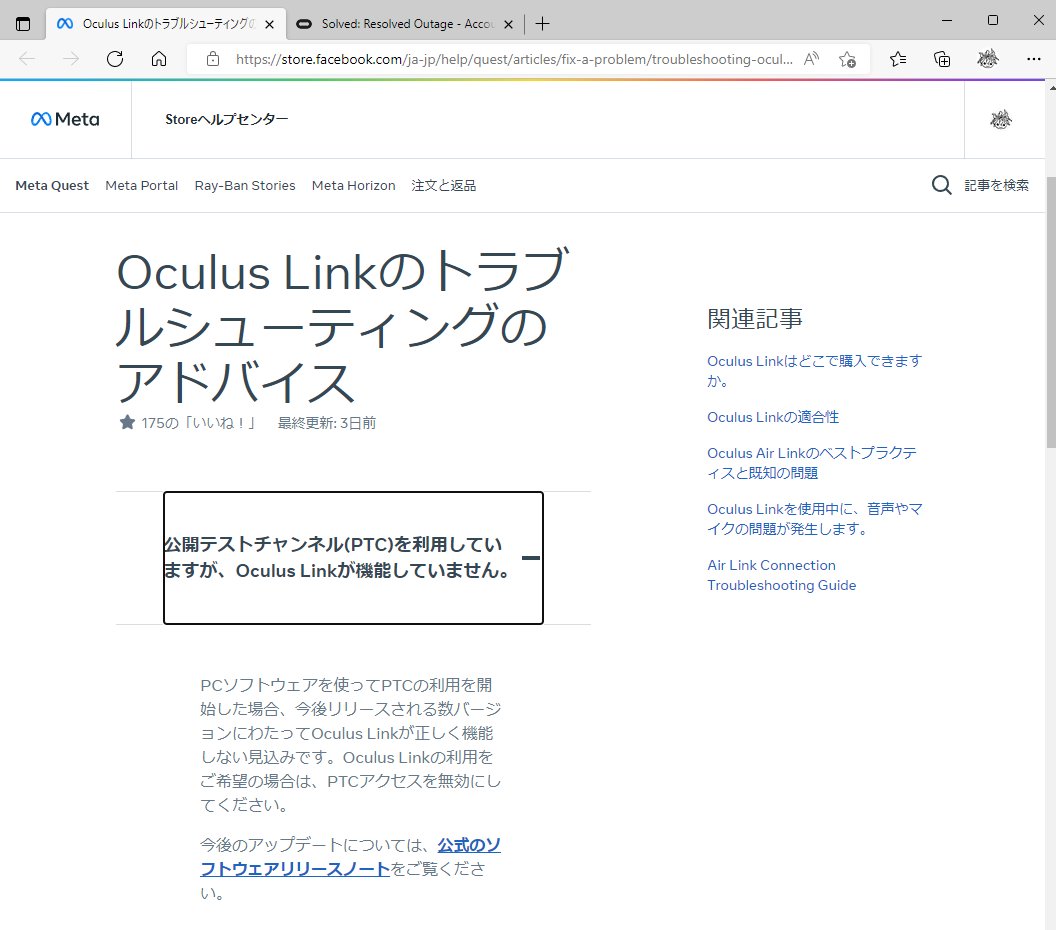Select Meta Portal menu item

(141, 185)
